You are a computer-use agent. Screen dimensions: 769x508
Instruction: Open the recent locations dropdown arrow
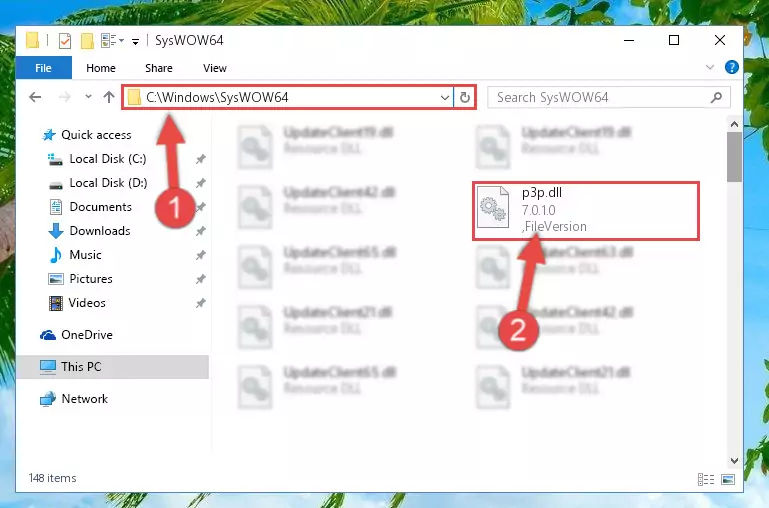pos(88,97)
